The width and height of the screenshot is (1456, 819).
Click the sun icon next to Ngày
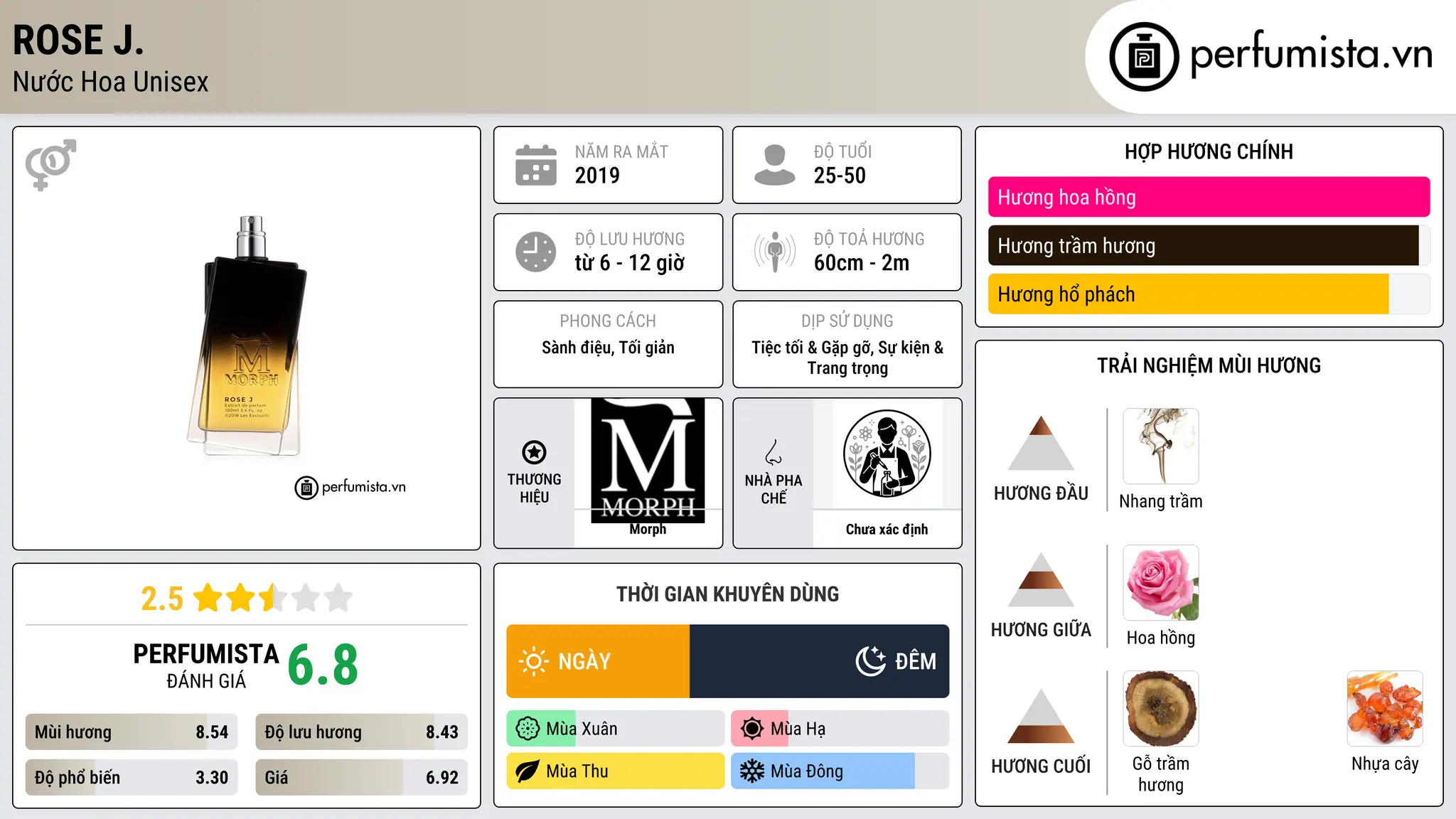[533, 661]
